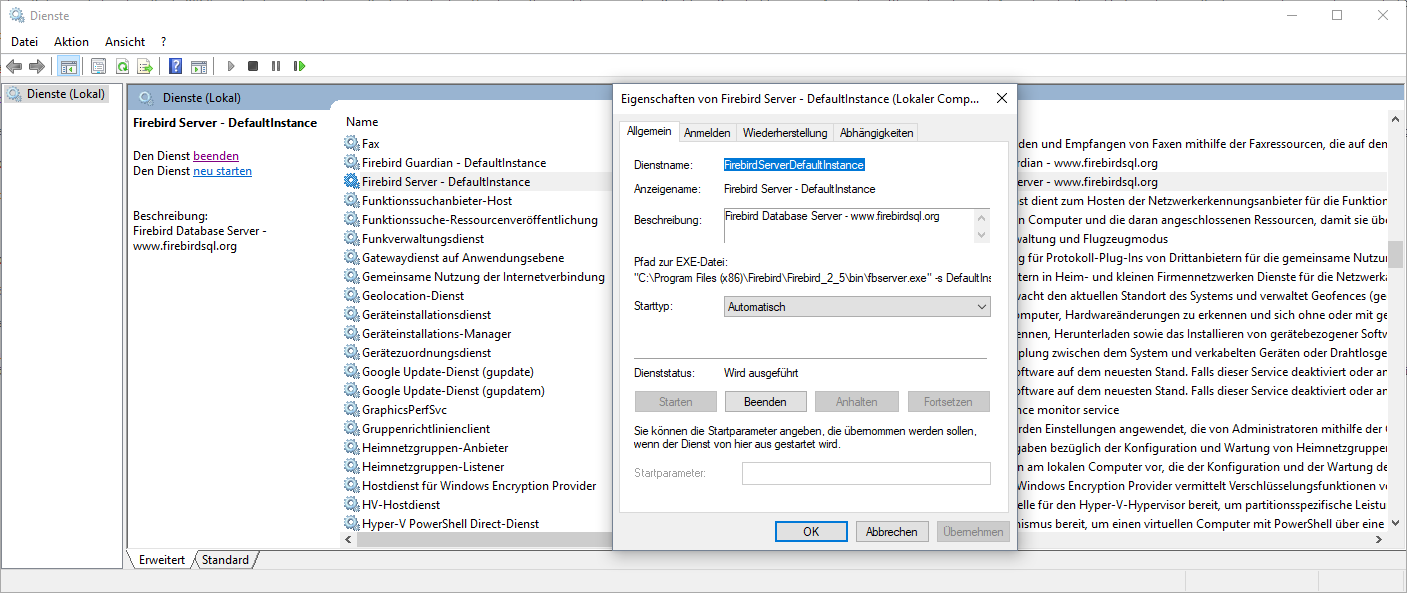Click the Name column header
The height and width of the screenshot is (593, 1407).
pyautogui.click(x=362, y=122)
